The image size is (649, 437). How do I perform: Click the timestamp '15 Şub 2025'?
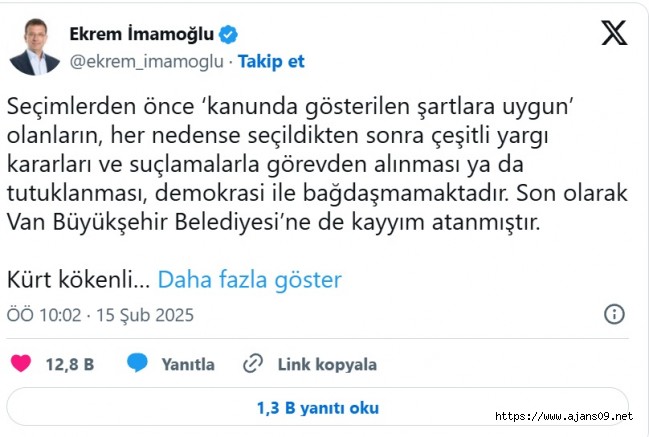click(145, 315)
